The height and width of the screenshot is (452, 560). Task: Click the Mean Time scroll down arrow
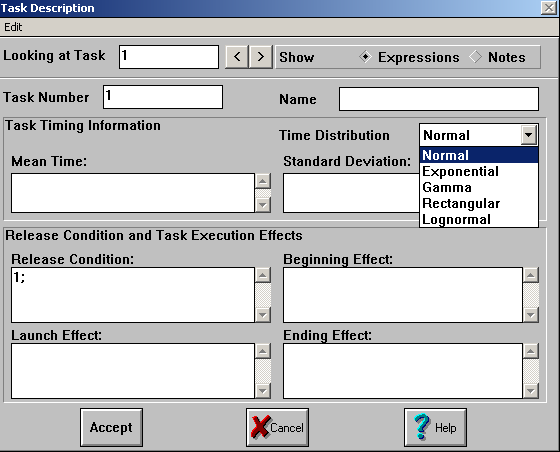[x=263, y=205]
